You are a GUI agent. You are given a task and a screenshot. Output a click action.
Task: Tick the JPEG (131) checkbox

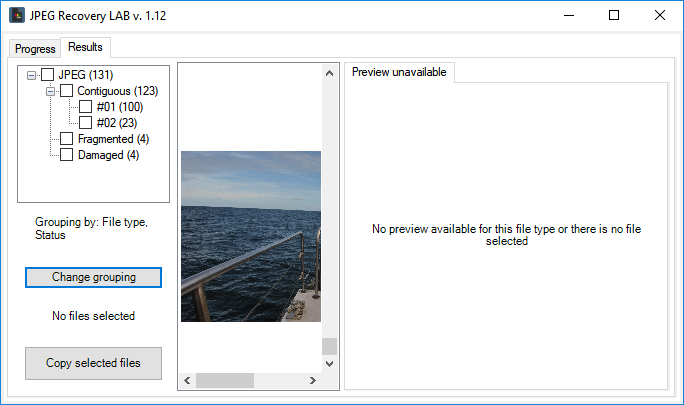pyautogui.click(x=47, y=75)
